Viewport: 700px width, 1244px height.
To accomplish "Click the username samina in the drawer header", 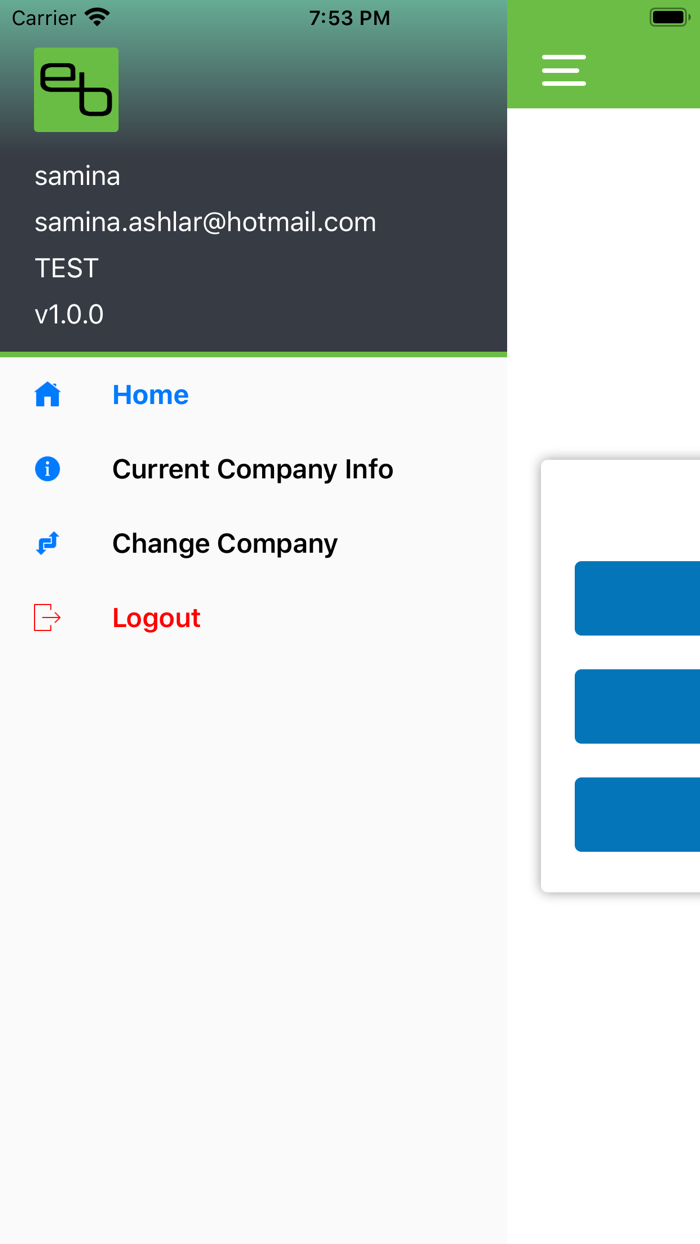I will pyautogui.click(x=77, y=176).
